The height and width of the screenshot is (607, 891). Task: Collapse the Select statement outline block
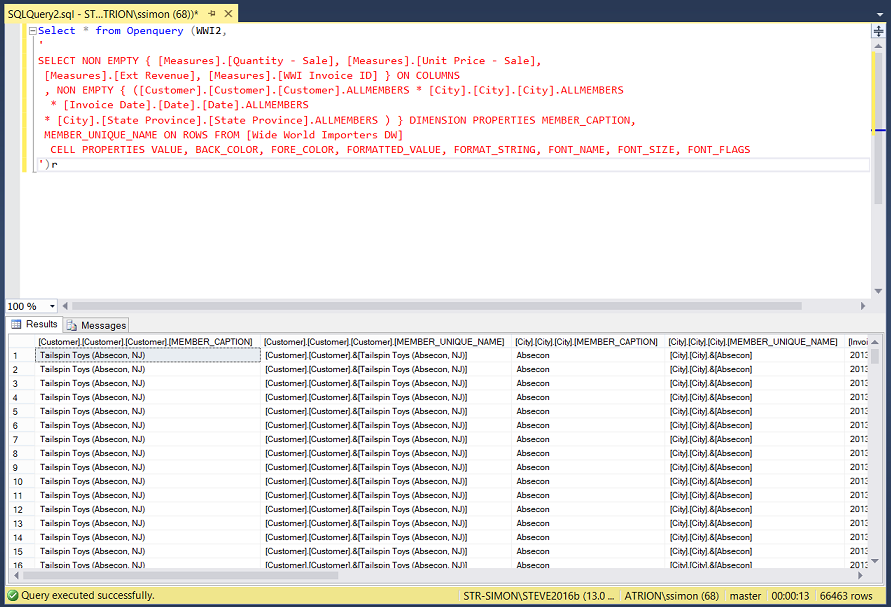31,31
